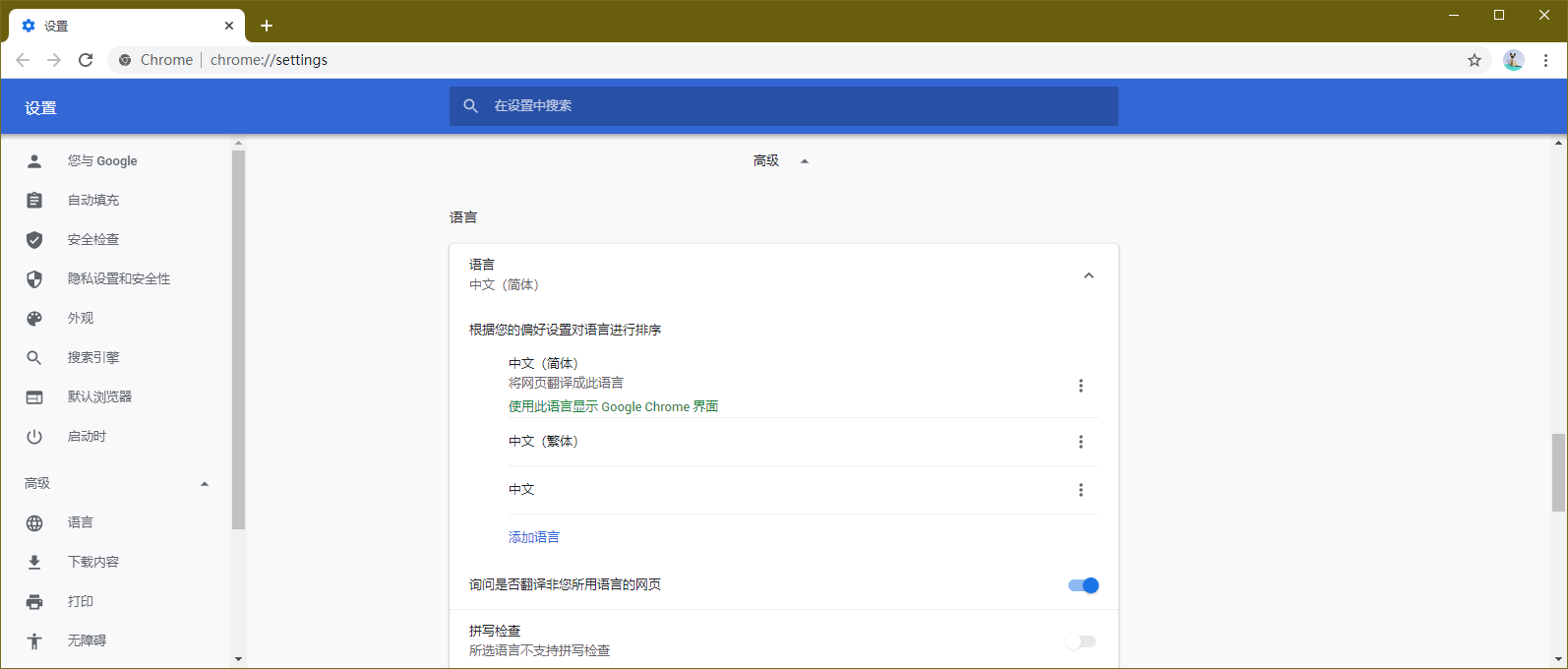Click the bookmark star icon in address bar
Image resolution: width=1568 pixels, height=669 pixels.
click(1474, 60)
